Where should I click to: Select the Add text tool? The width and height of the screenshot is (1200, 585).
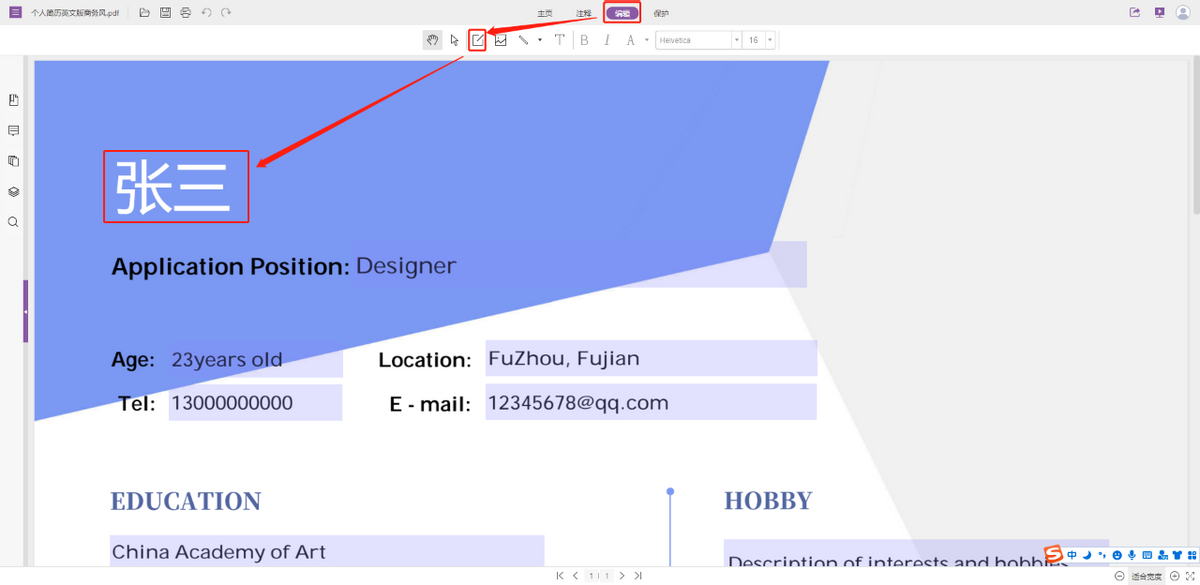pos(559,40)
